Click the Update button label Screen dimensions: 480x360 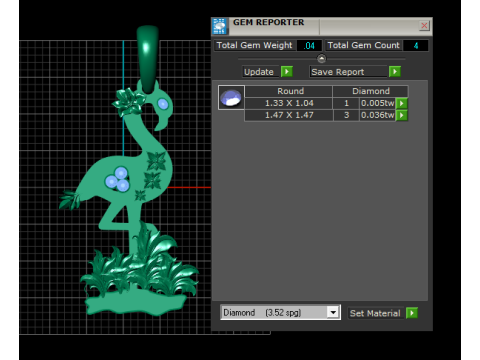pyautogui.click(x=260, y=72)
